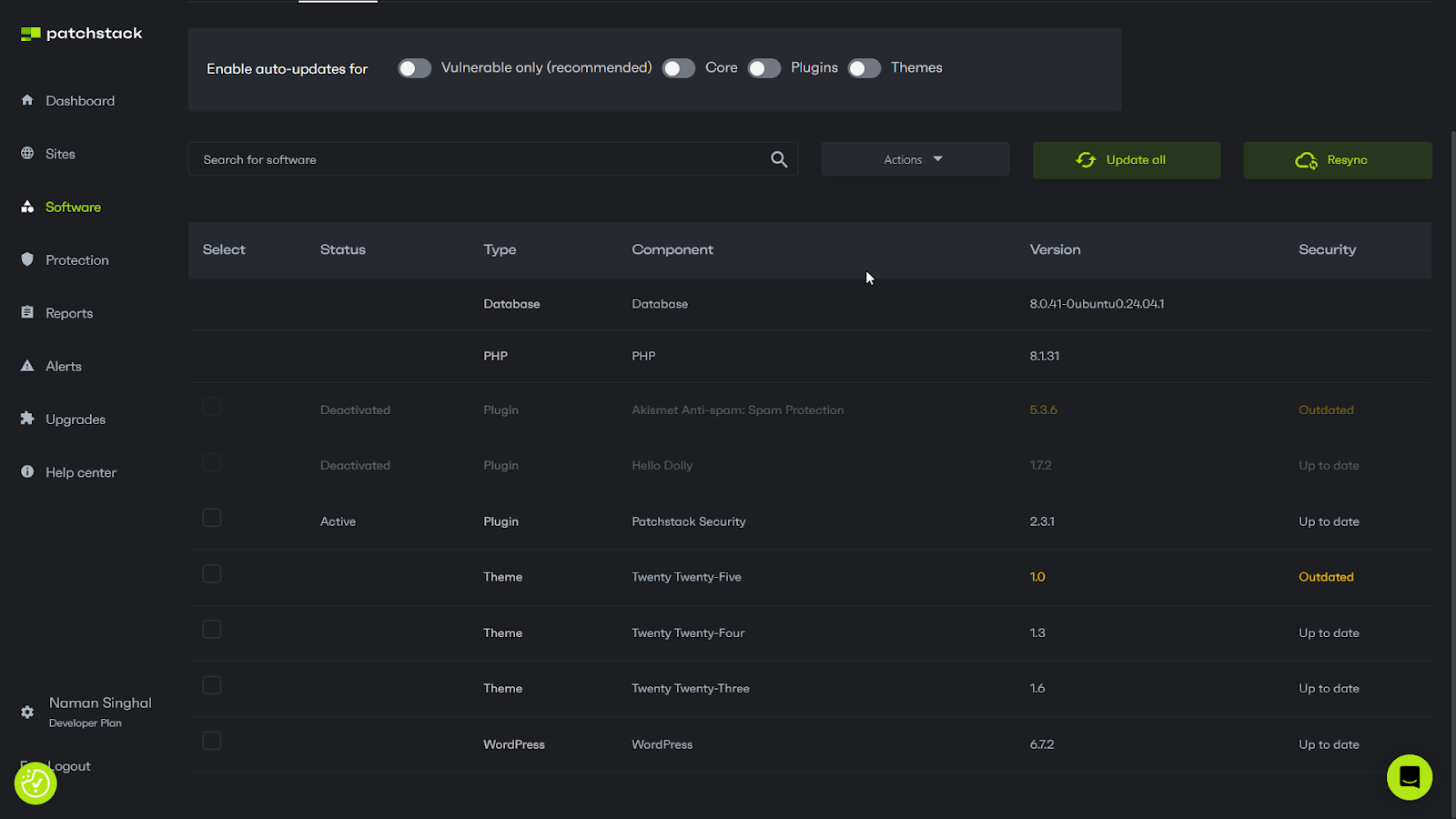
Task: Open the Dashboard menu item
Action: tap(80, 101)
